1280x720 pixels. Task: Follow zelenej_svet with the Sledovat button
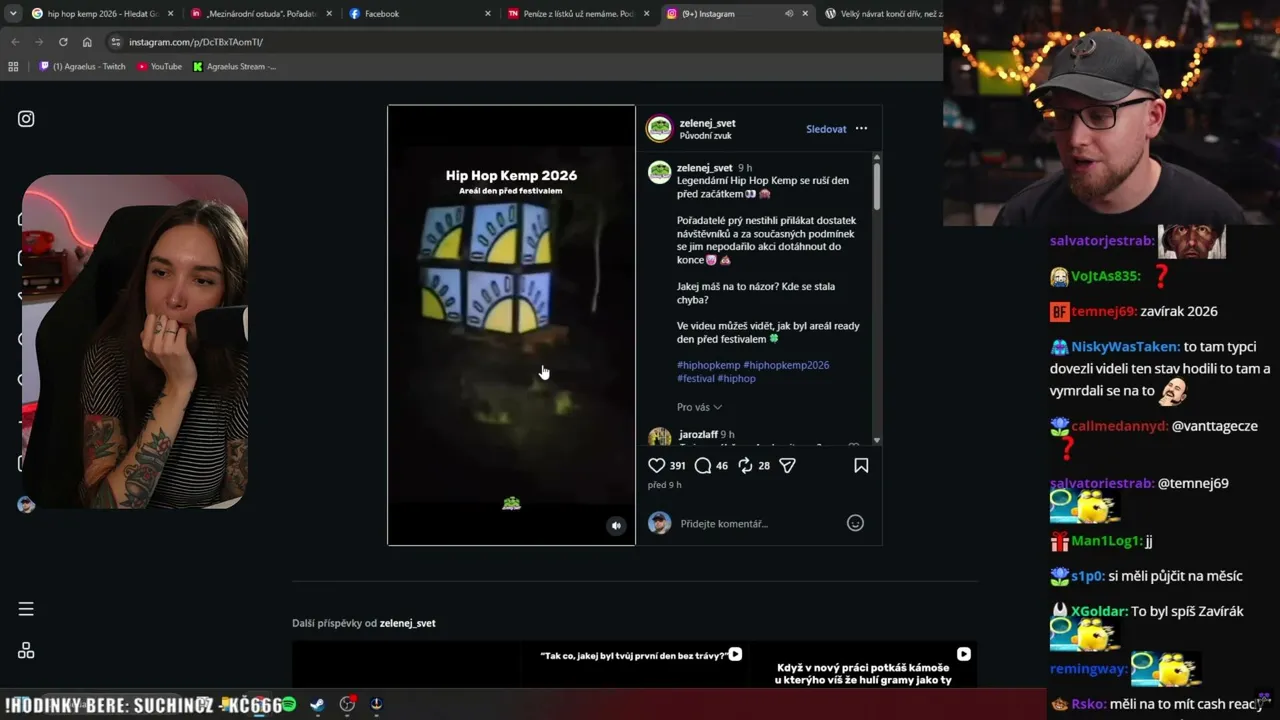pyautogui.click(x=826, y=129)
